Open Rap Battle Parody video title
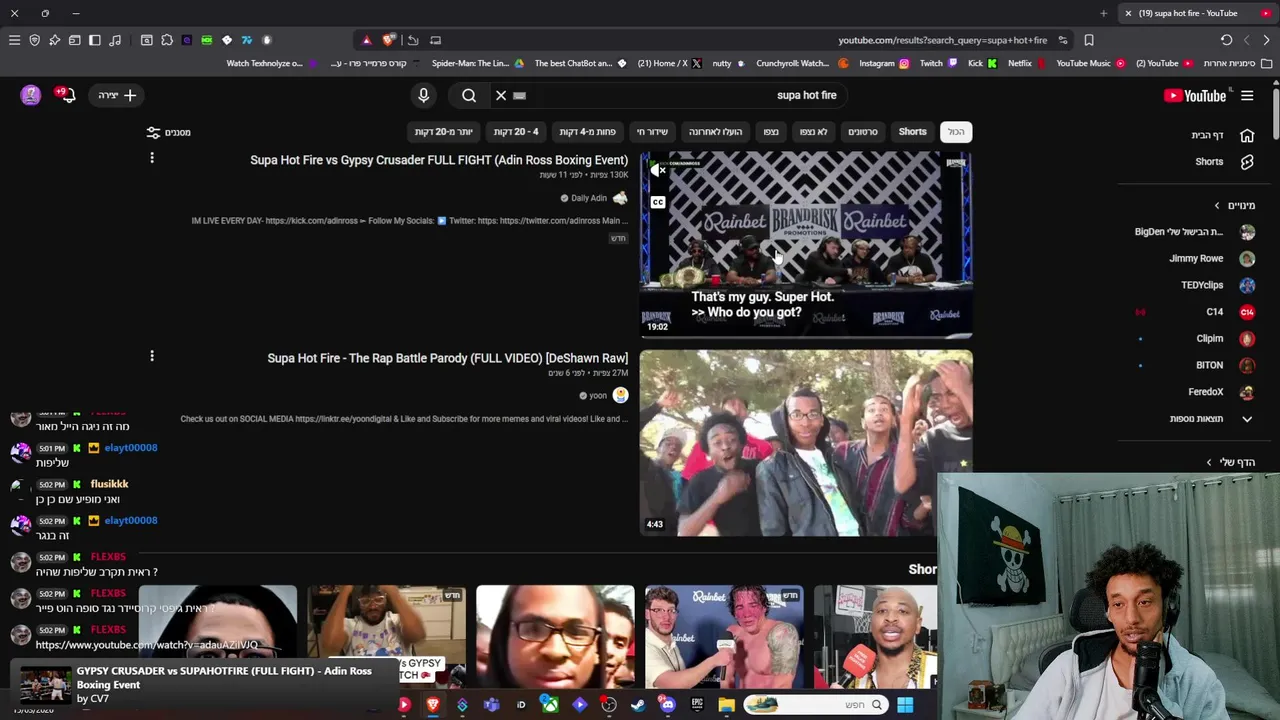 [x=448, y=358]
